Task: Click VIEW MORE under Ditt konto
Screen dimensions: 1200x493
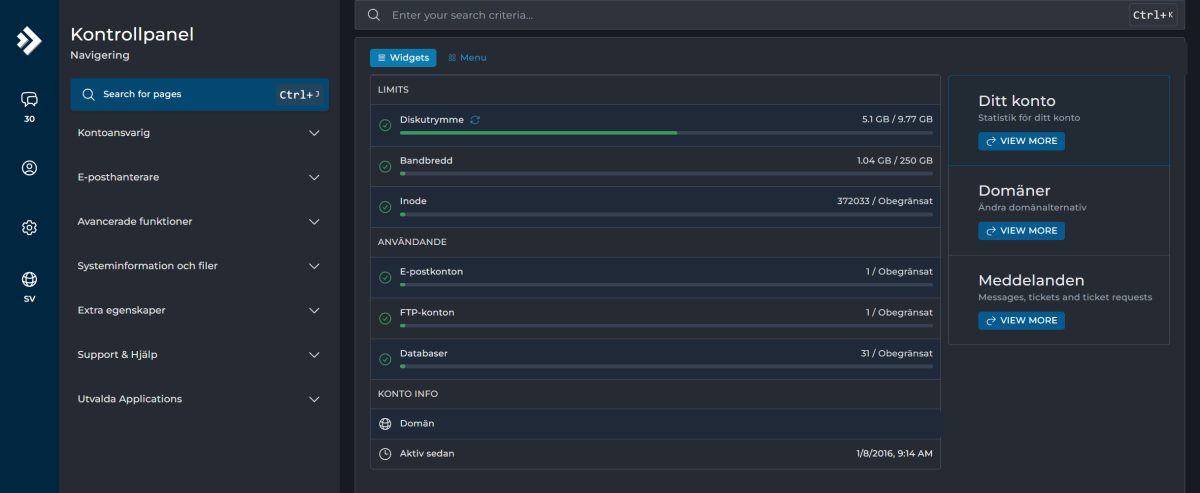Action: coord(1021,141)
